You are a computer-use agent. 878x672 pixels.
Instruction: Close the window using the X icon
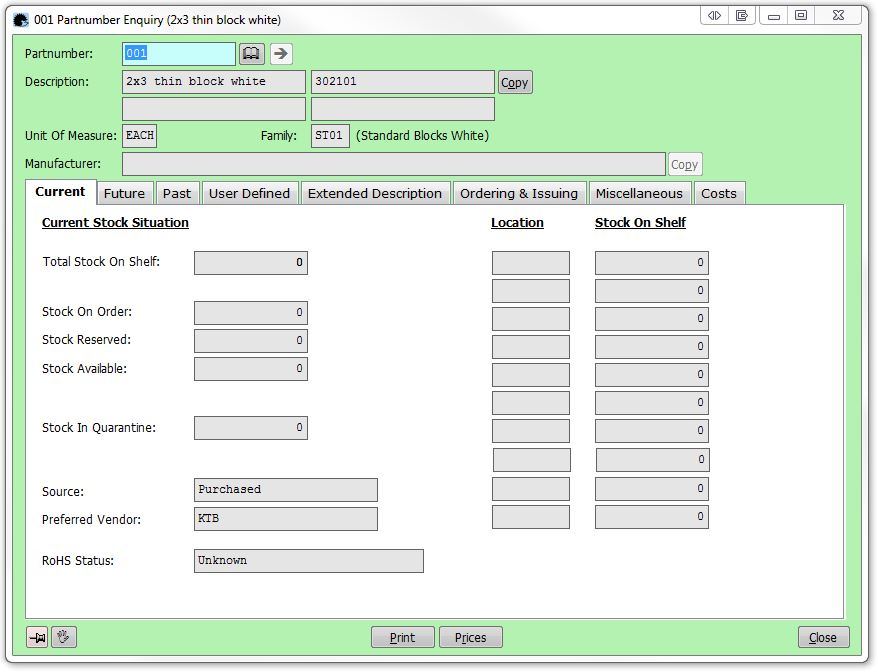click(838, 16)
